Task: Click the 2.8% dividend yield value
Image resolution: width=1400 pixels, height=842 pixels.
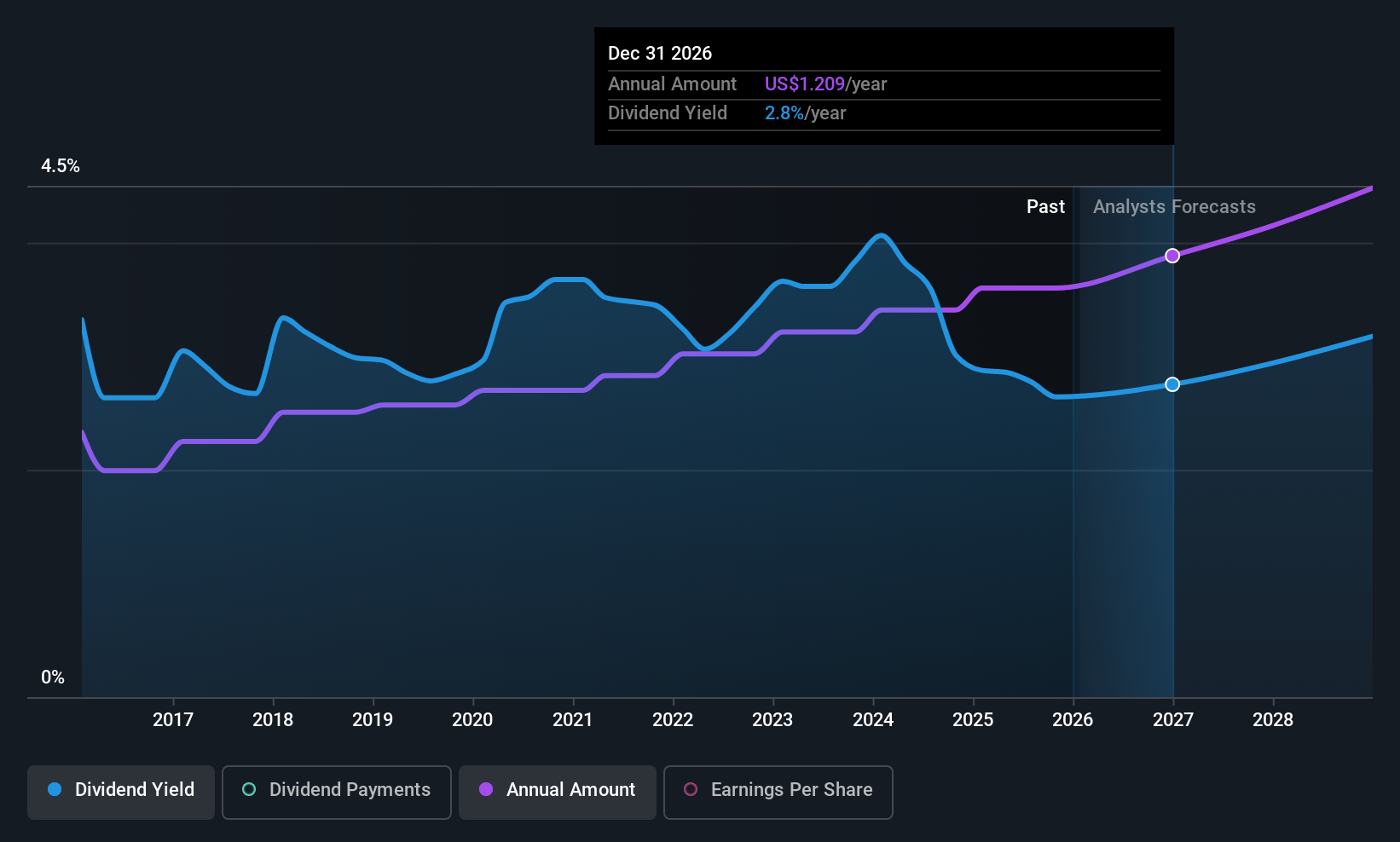Action: tap(784, 113)
